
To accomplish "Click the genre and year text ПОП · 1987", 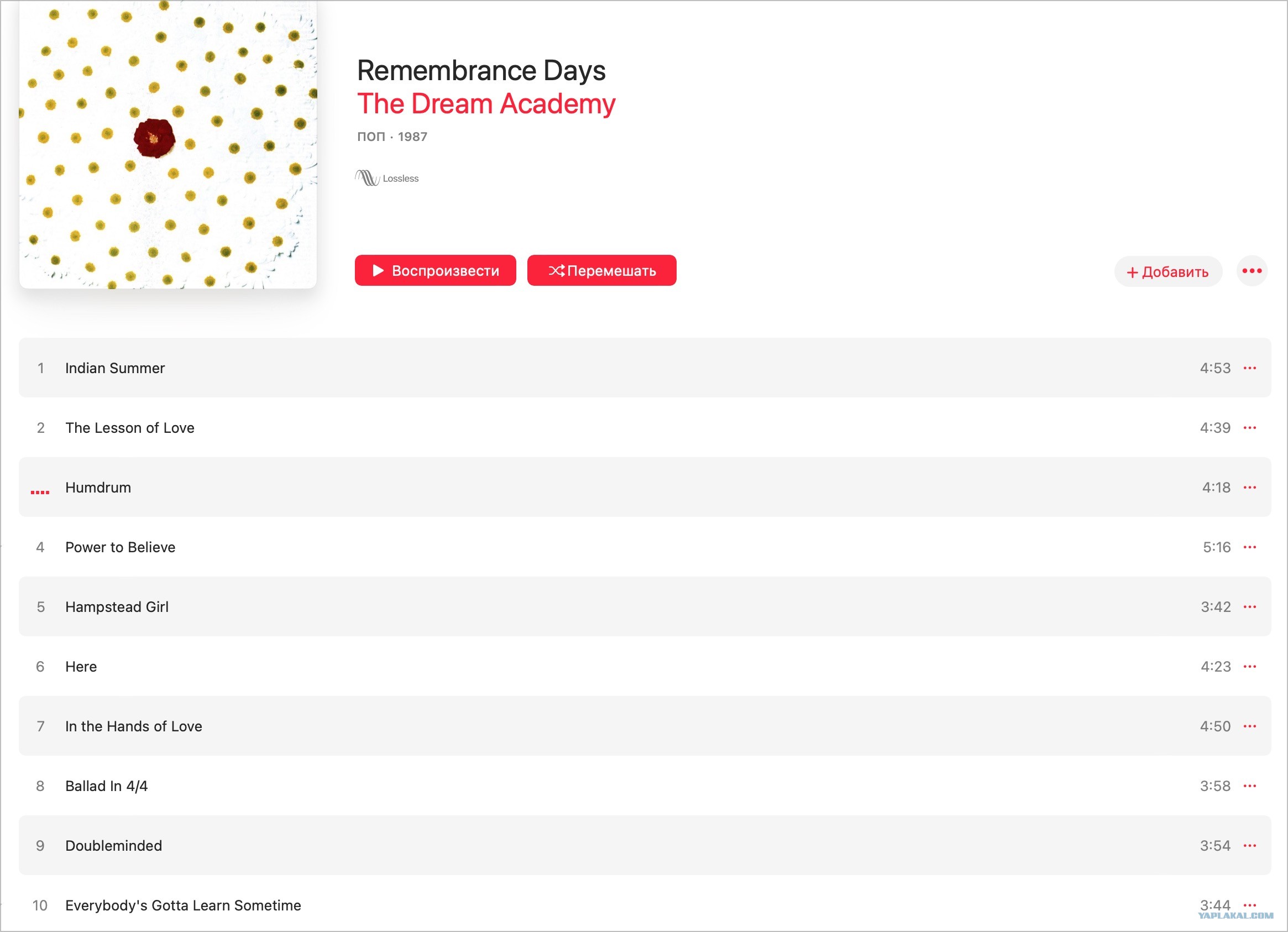I will 392,137.
